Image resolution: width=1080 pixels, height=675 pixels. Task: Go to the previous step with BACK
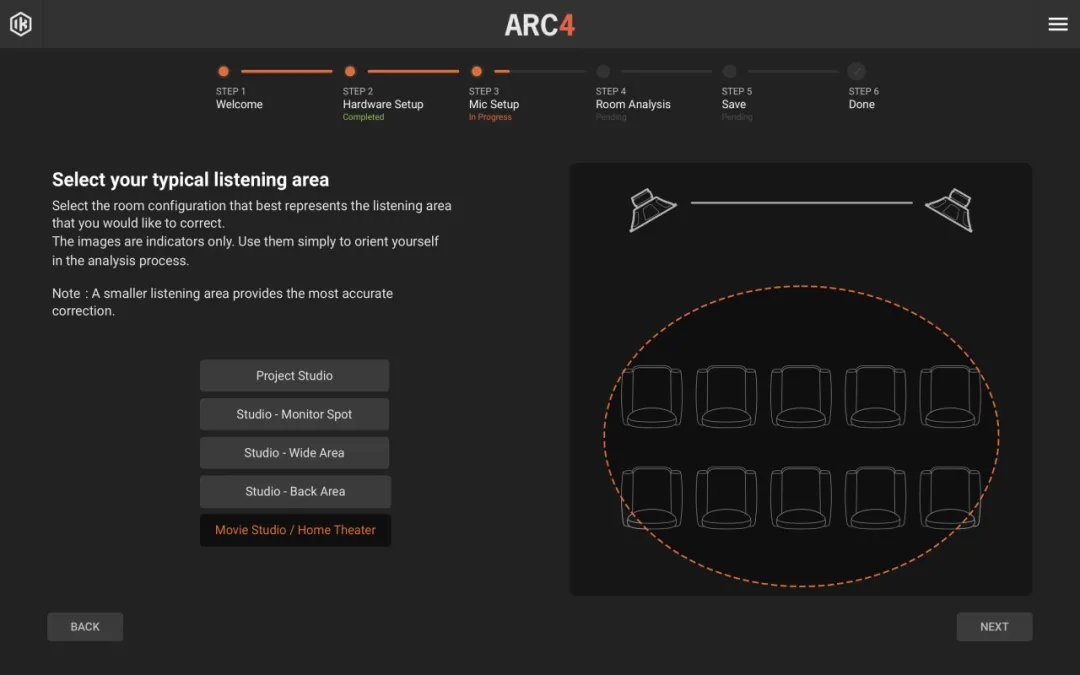coord(85,627)
